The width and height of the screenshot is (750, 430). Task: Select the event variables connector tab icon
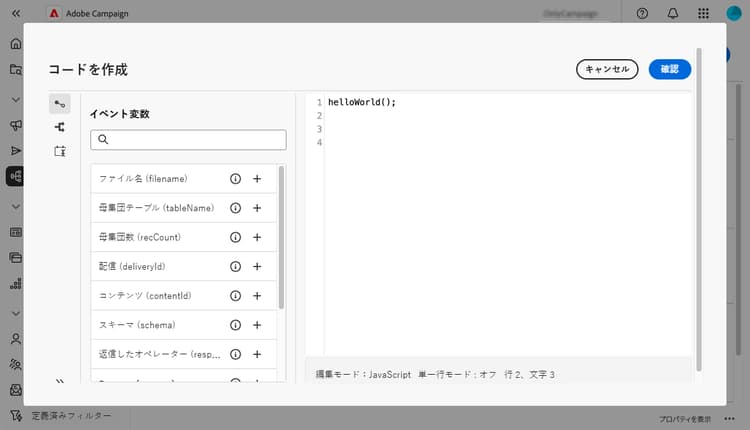60,104
